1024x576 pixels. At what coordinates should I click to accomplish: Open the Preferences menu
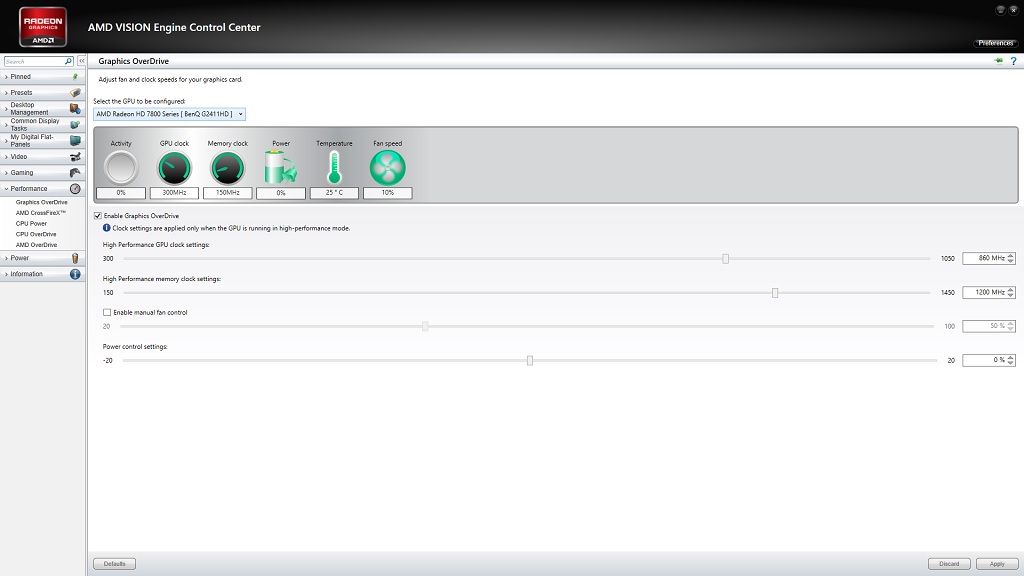tap(995, 43)
